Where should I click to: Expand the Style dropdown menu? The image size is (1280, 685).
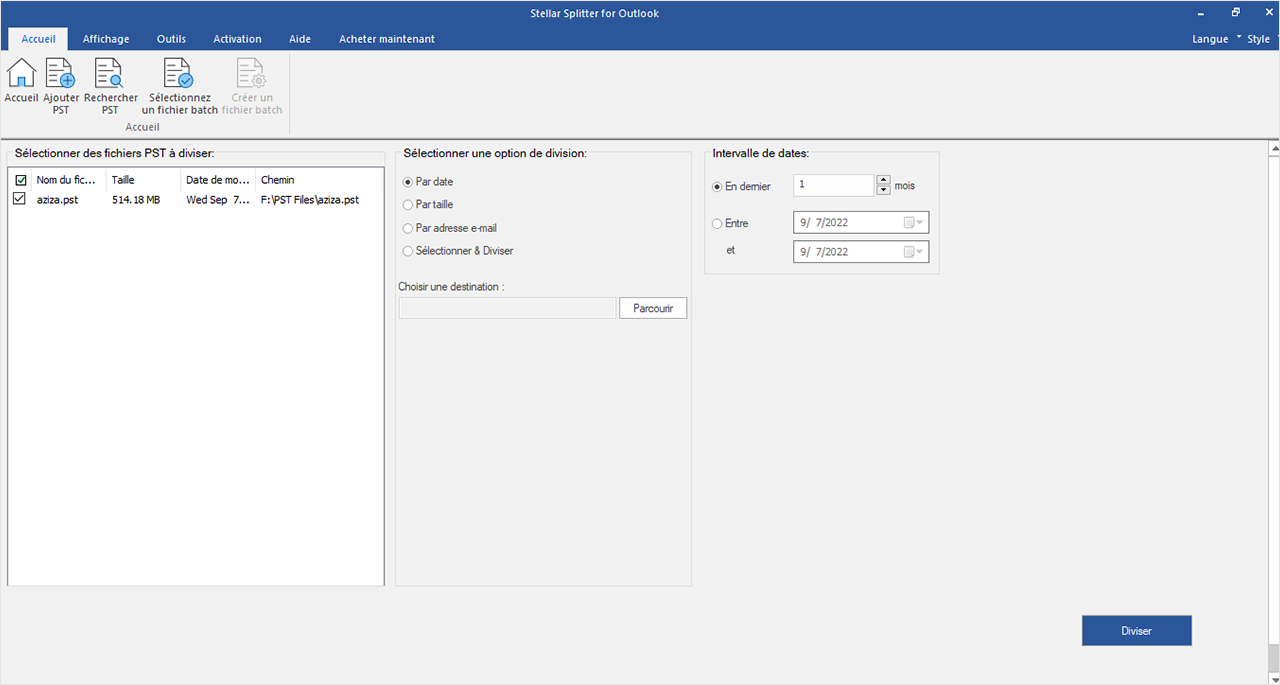click(x=1260, y=39)
